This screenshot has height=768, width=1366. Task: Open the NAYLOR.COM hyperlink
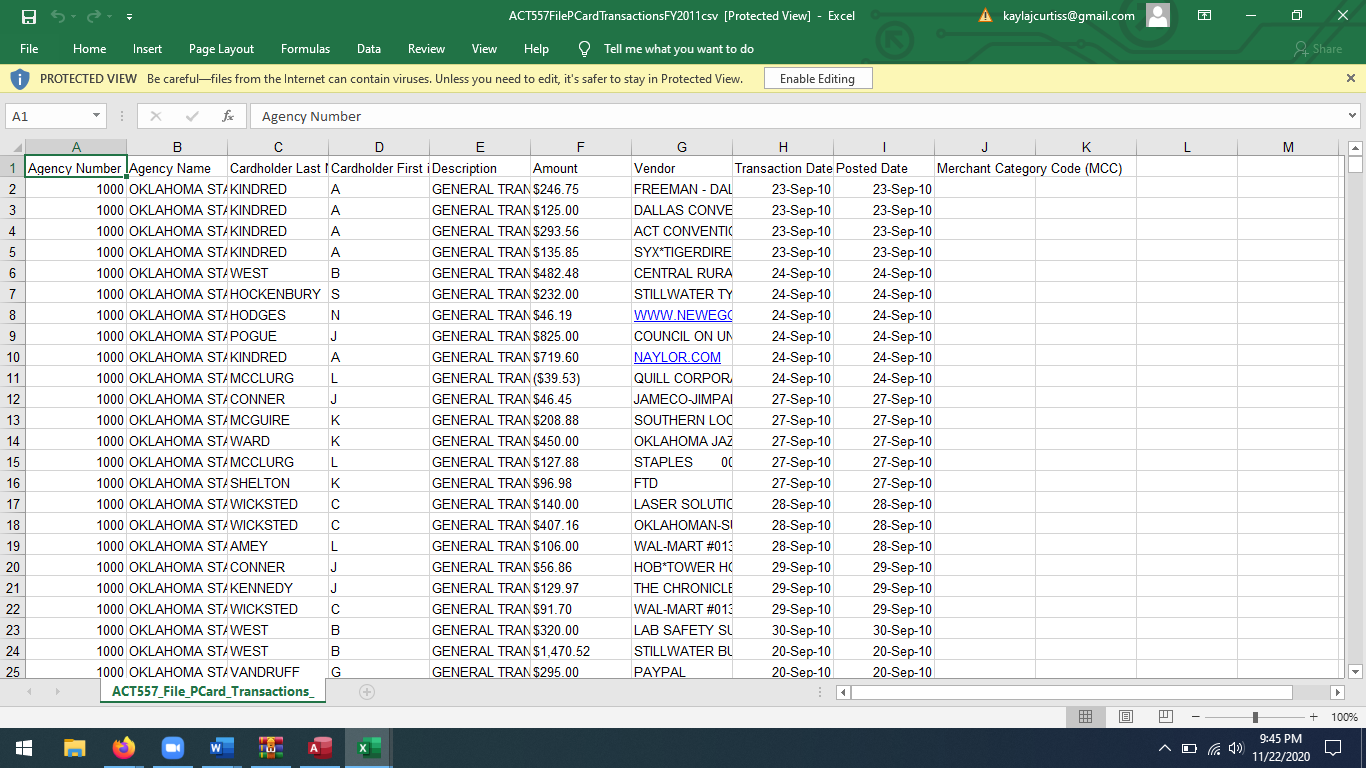pos(676,357)
